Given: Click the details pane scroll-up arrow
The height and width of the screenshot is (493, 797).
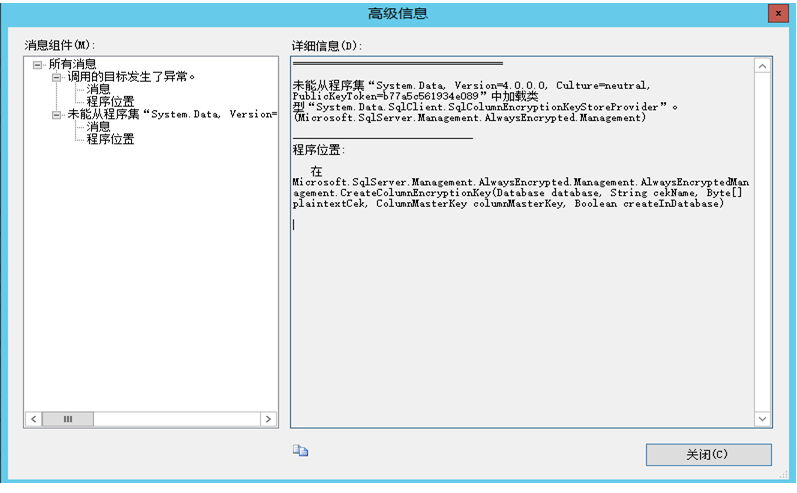Looking at the screenshot, I should tap(762, 66).
